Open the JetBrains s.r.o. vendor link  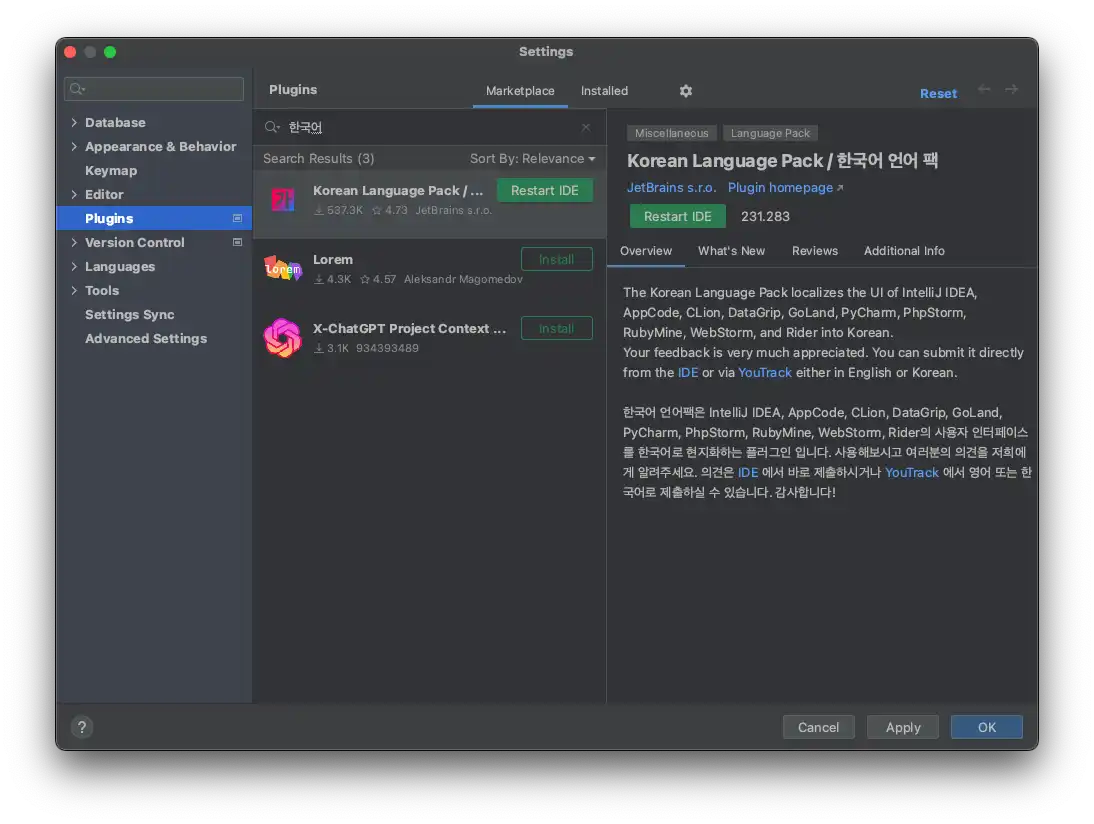(671, 188)
